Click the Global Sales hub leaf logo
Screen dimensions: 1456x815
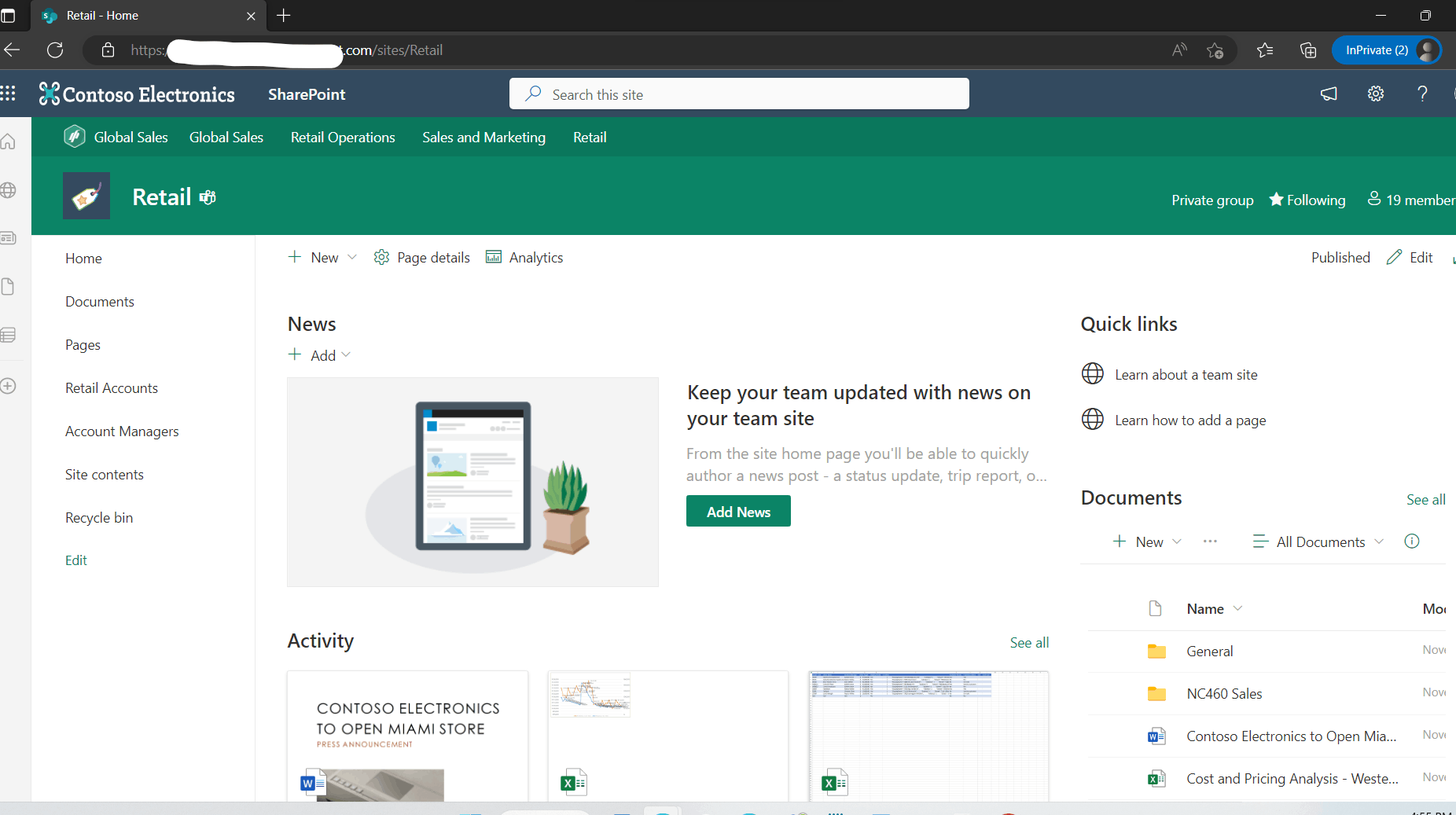[75, 137]
